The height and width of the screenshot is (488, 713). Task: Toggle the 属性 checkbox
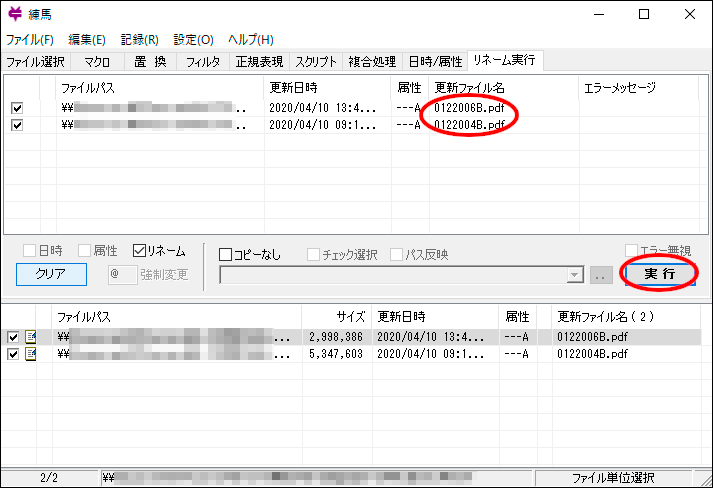click(84, 250)
